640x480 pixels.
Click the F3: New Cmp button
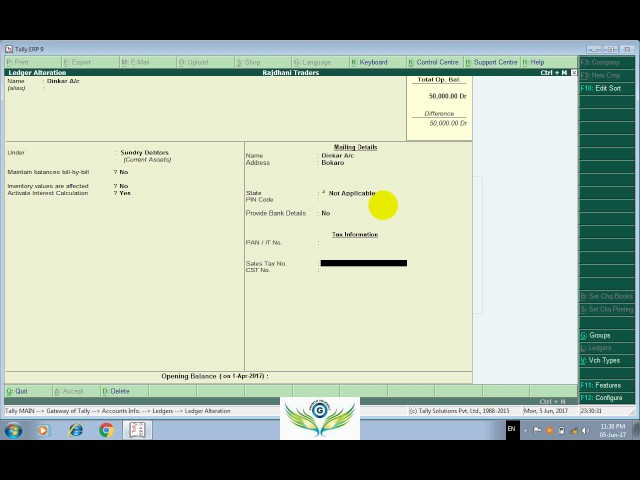pos(607,76)
